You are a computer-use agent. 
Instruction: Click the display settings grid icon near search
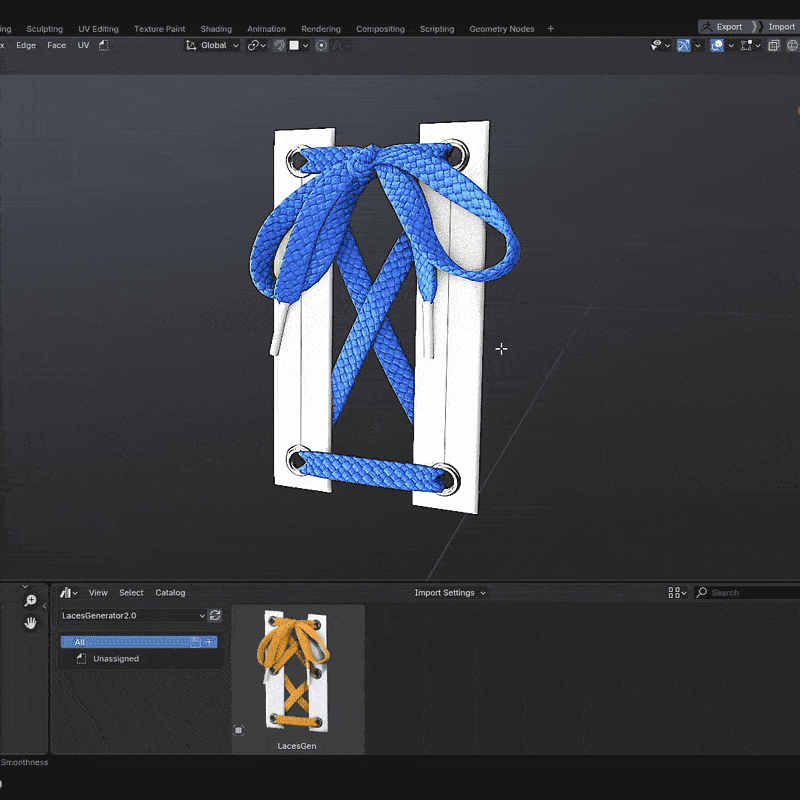[674, 592]
